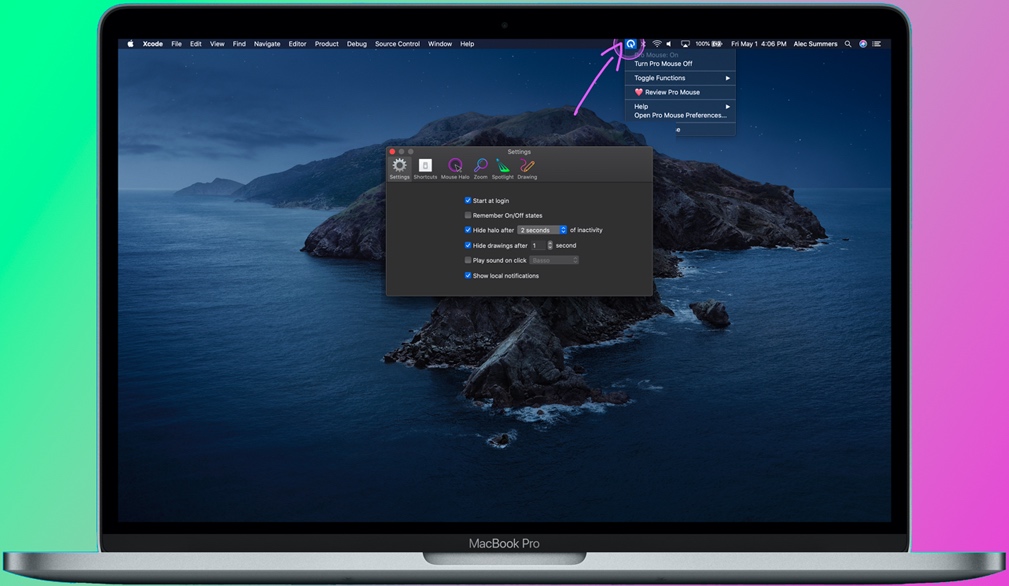
Task: Click Turn Pro Mouse Off
Action: tap(663, 62)
